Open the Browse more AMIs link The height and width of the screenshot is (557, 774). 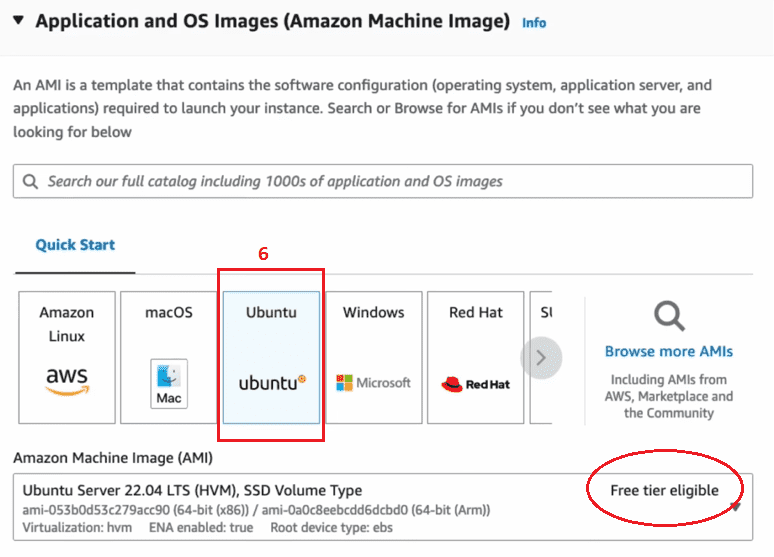tap(669, 351)
